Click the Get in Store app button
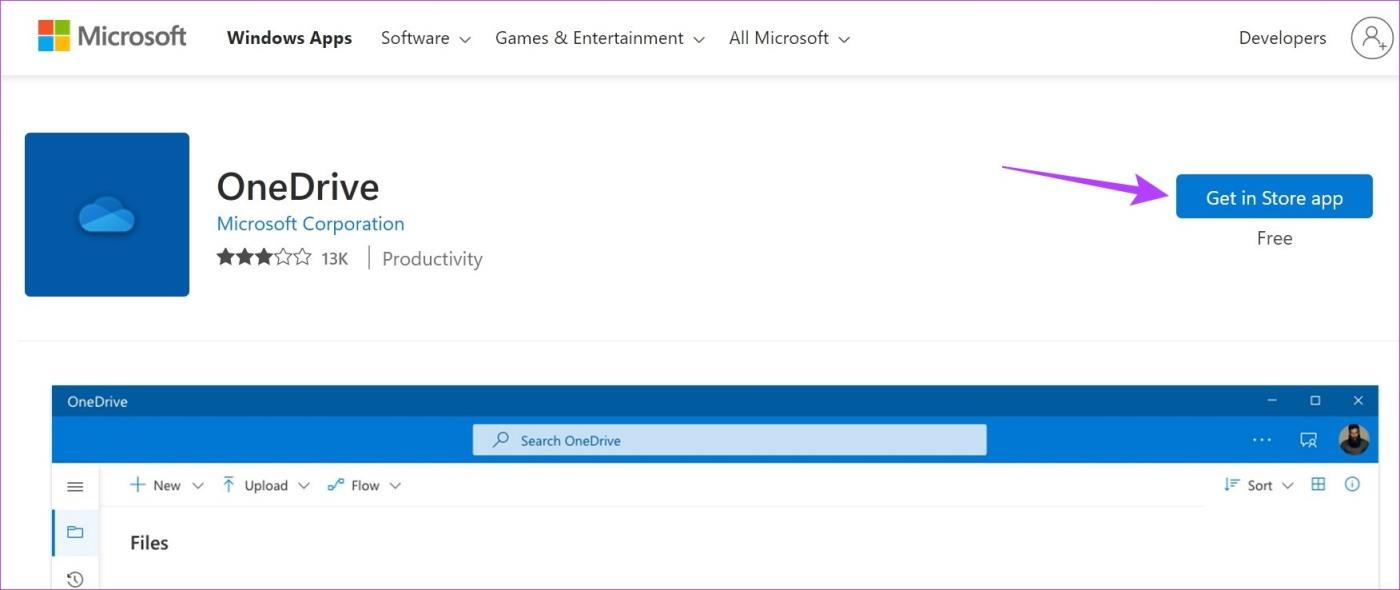Screen dimensions: 1400x590 click(1274, 197)
